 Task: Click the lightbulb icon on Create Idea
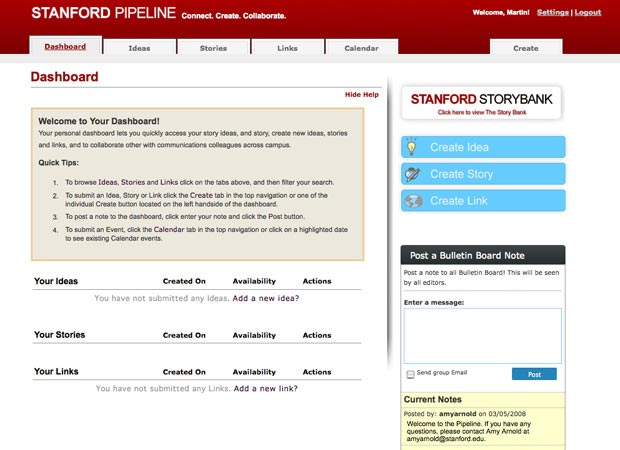(x=412, y=147)
